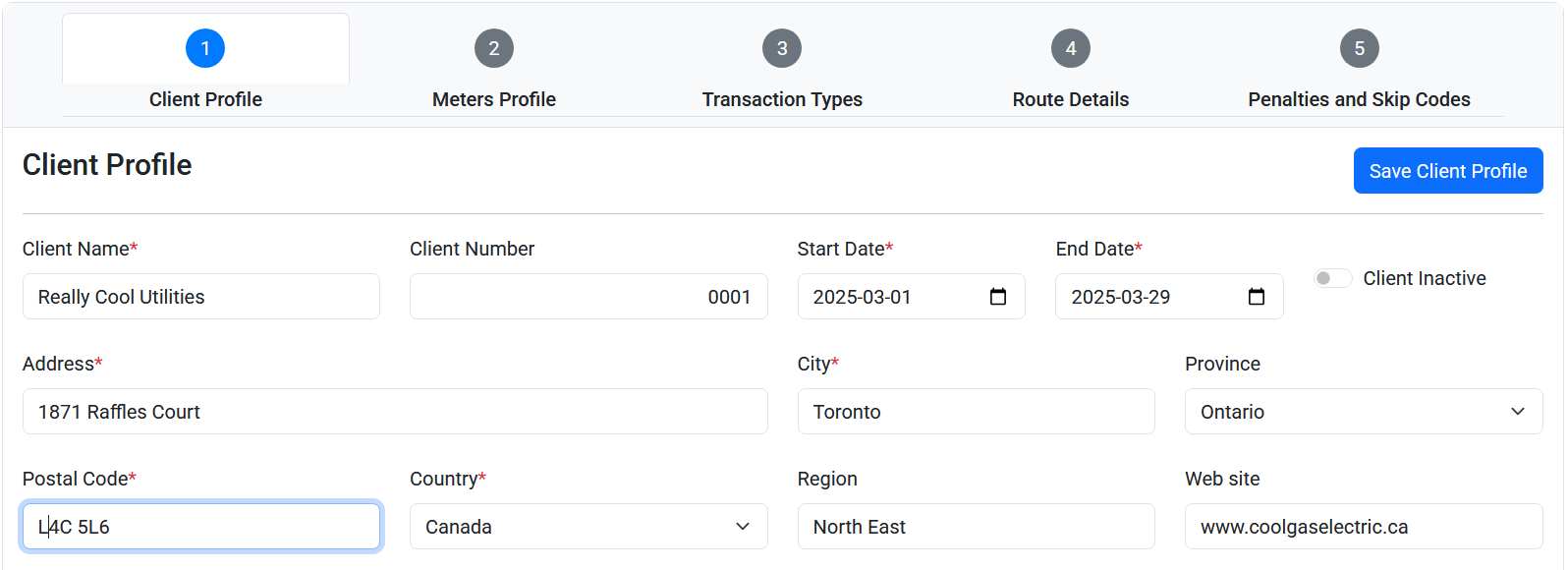Screen dimensions: 1568x570
Task: Open the Country dropdown showing Canada
Action: [588, 527]
